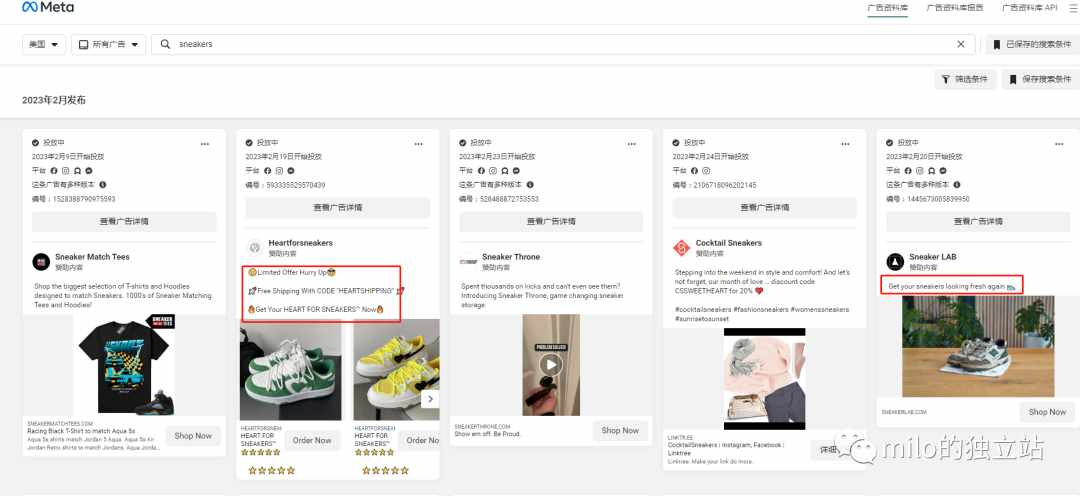Open the 所有广告 ad category dropdown
Image resolution: width=1080 pixels, height=496 pixels.
108,44
